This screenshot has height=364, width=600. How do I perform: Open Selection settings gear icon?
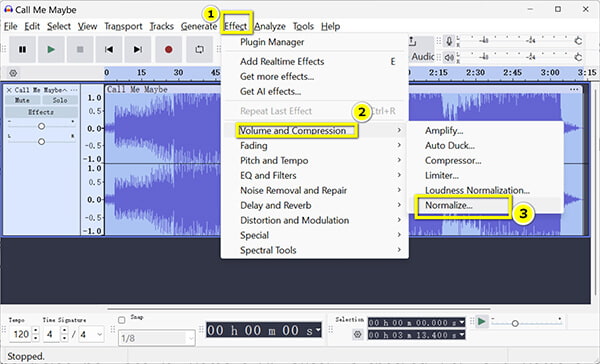click(357, 335)
